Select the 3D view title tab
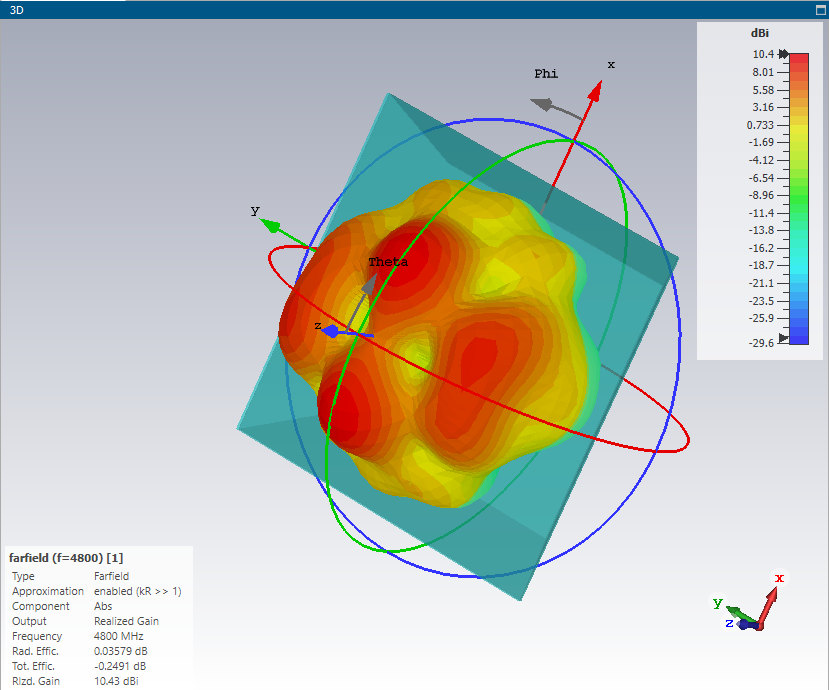This screenshot has height=690, width=829. [x=16, y=10]
